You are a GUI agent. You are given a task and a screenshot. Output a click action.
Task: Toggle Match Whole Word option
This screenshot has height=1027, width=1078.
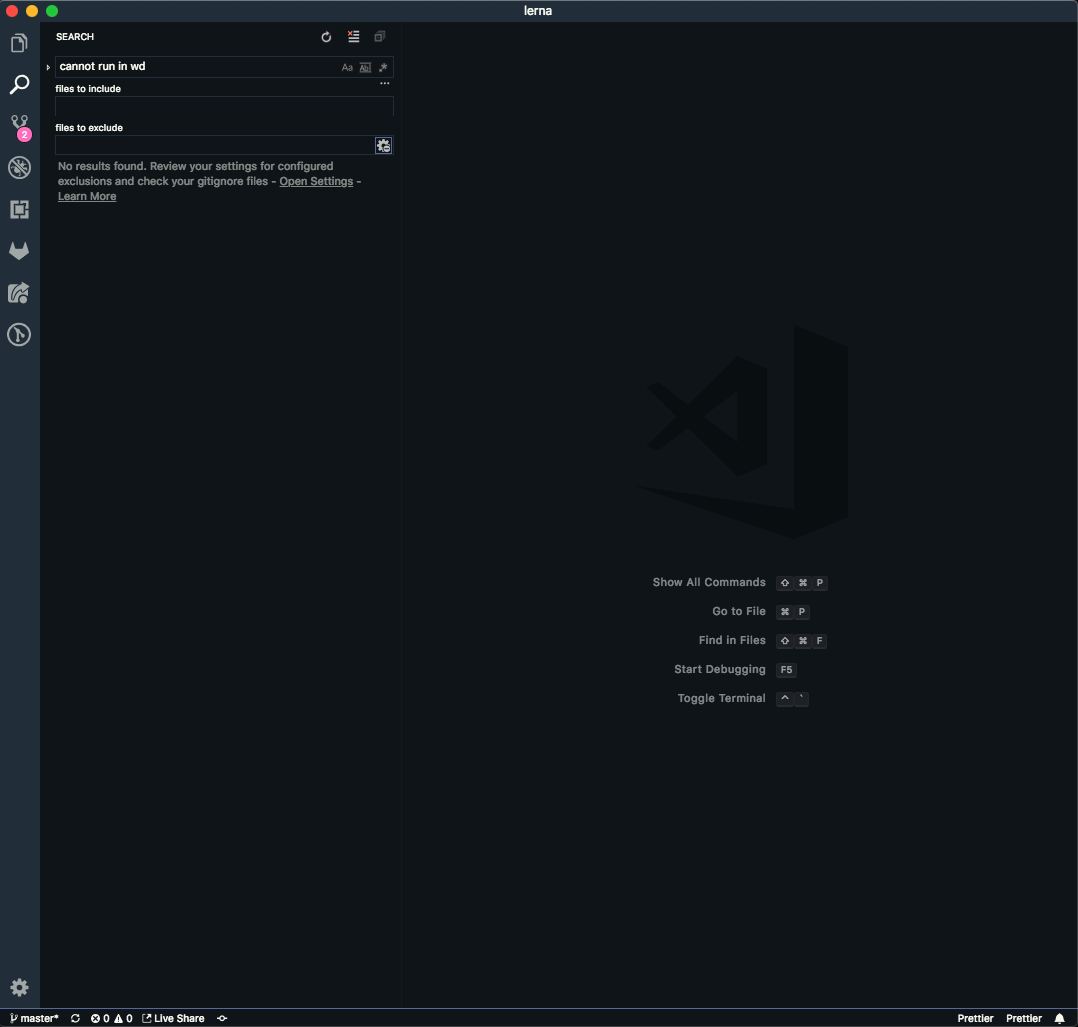click(365, 67)
